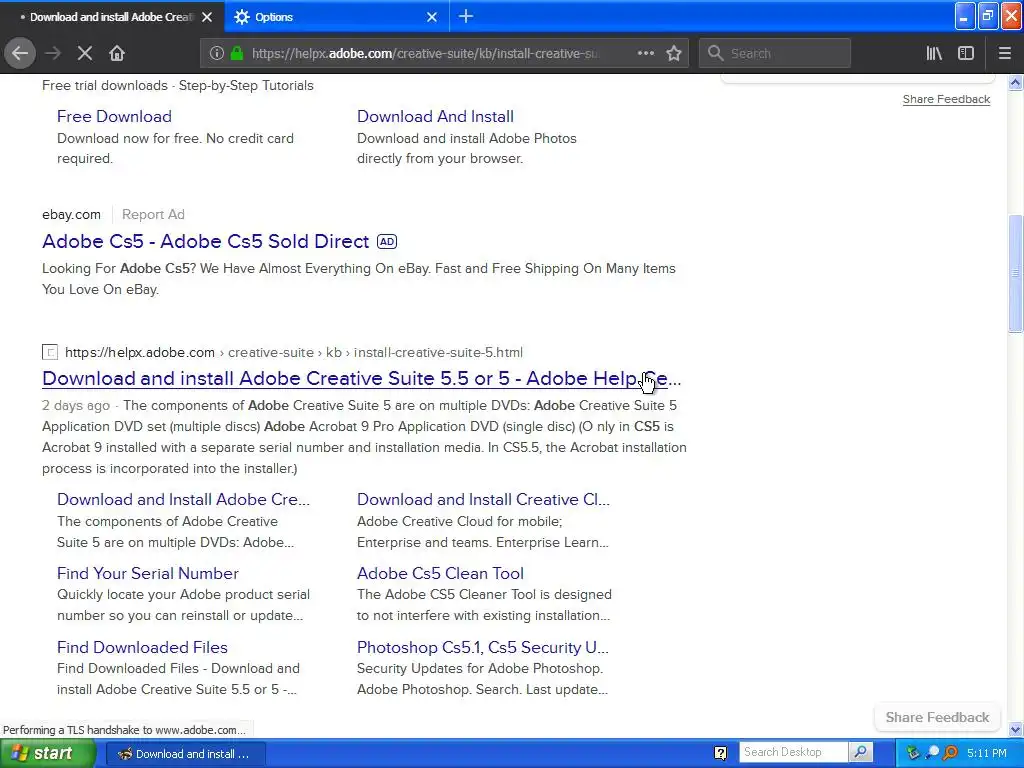Open Download and Install Adobe Cre... sublink
The height and width of the screenshot is (768, 1024).
[x=184, y=500]
